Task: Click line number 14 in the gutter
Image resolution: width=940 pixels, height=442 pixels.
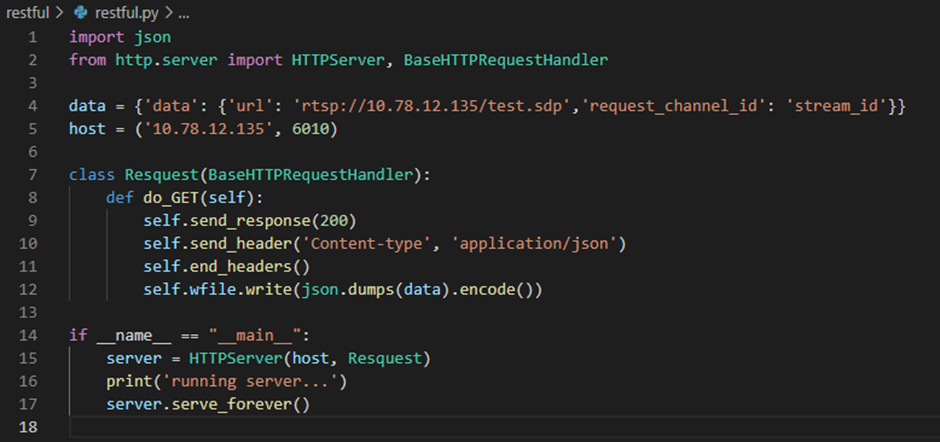Action: (30, 335)
